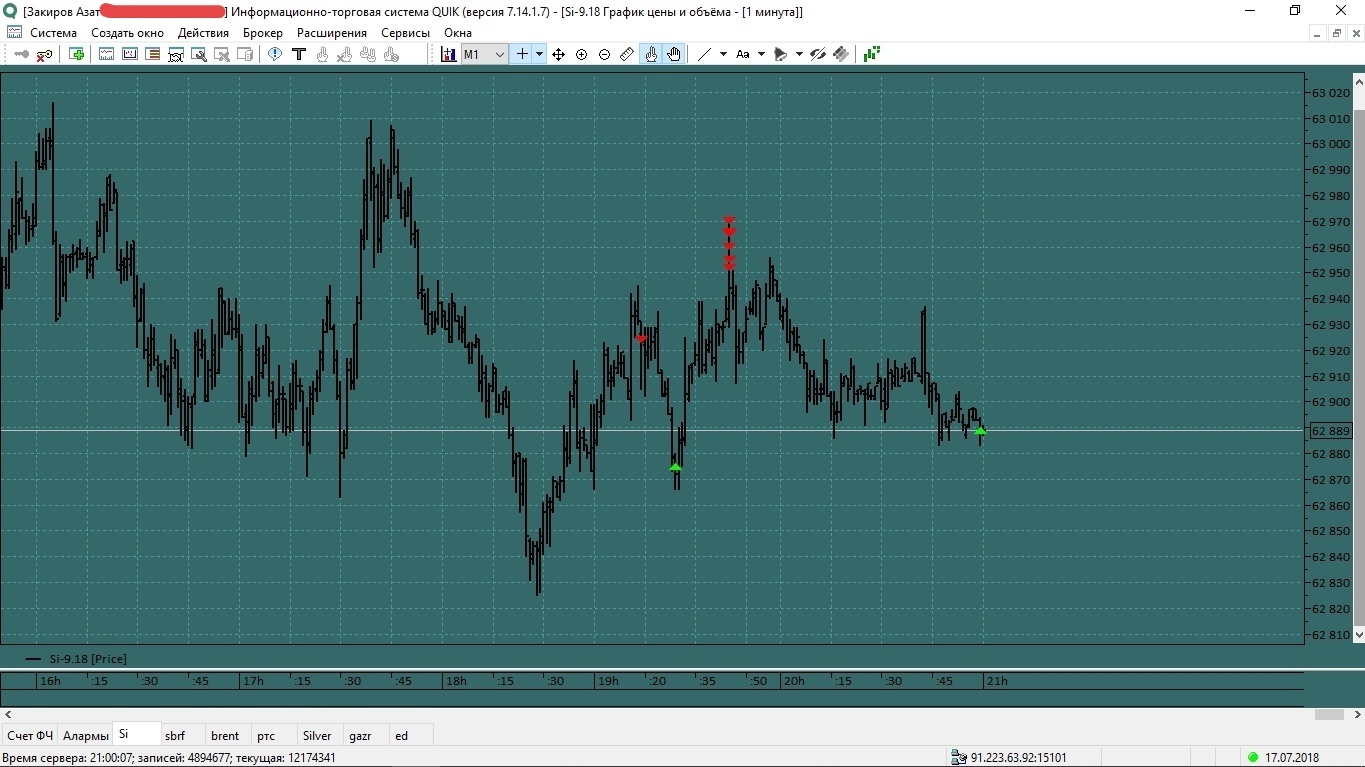Viewport: 1365px width, 767px height.
Task: Restore the inner chart window
Action: coord(1337,33)
